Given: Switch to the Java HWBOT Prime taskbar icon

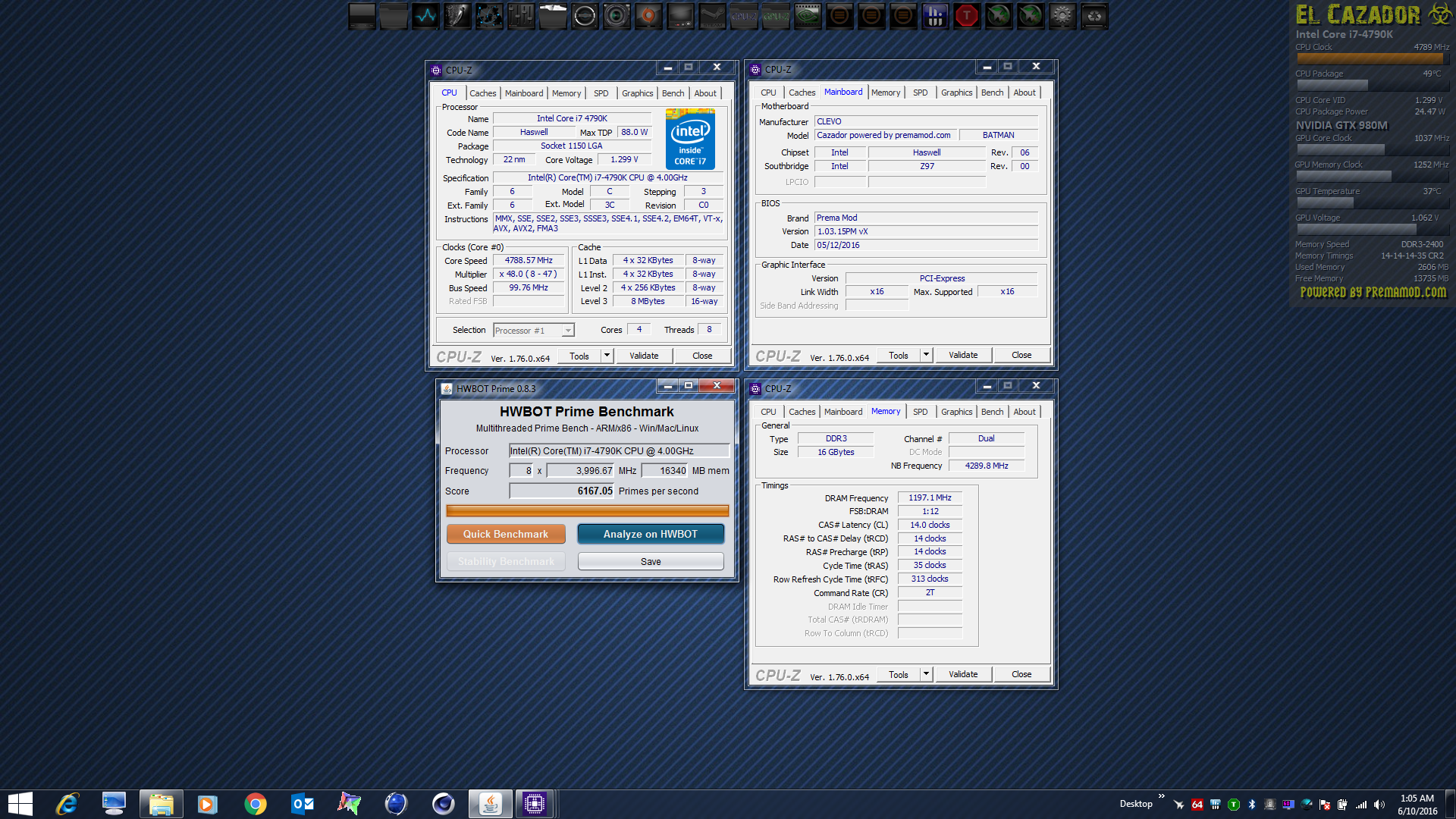Looking at the screenshot, I should pyautogui.click(x=490, y=804).
